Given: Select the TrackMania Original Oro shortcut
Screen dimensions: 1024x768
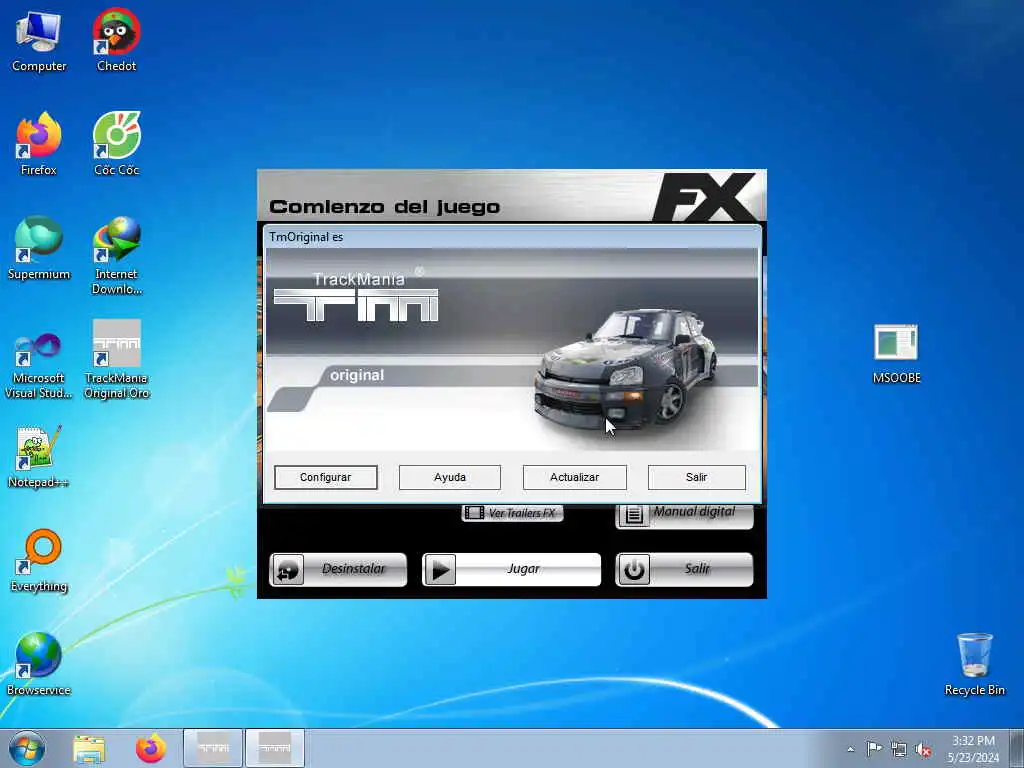Looking at the screenshot, I should click(116, 360).
